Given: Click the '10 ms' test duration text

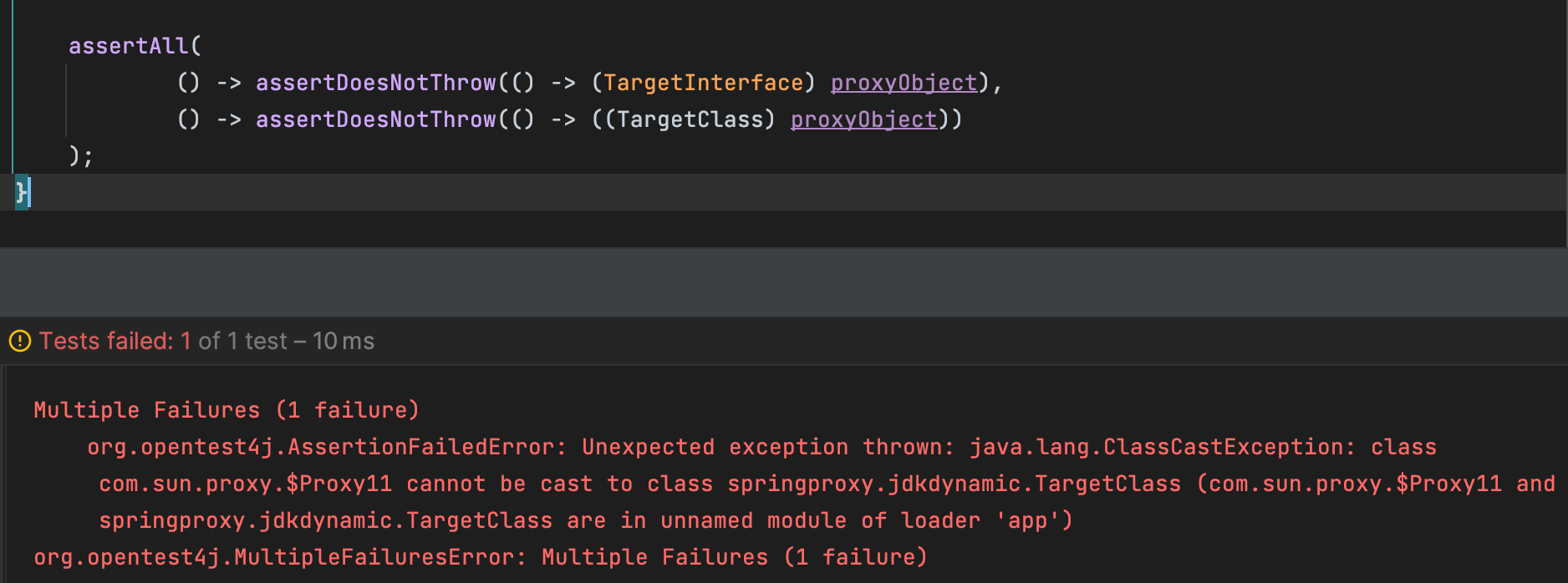Looking at the screenshot, I should [x=344, y=341].
